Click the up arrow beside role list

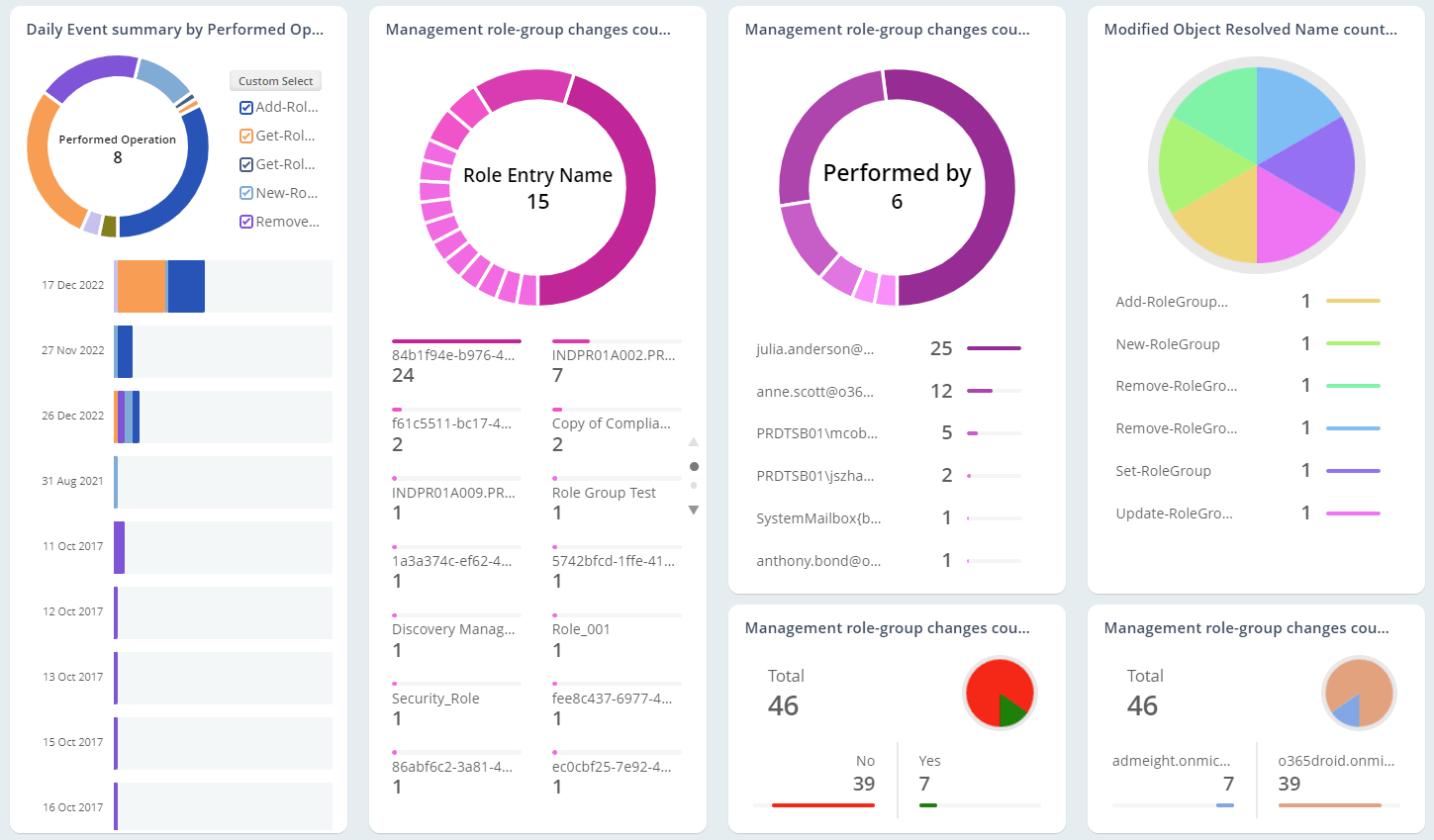[694, 442]
